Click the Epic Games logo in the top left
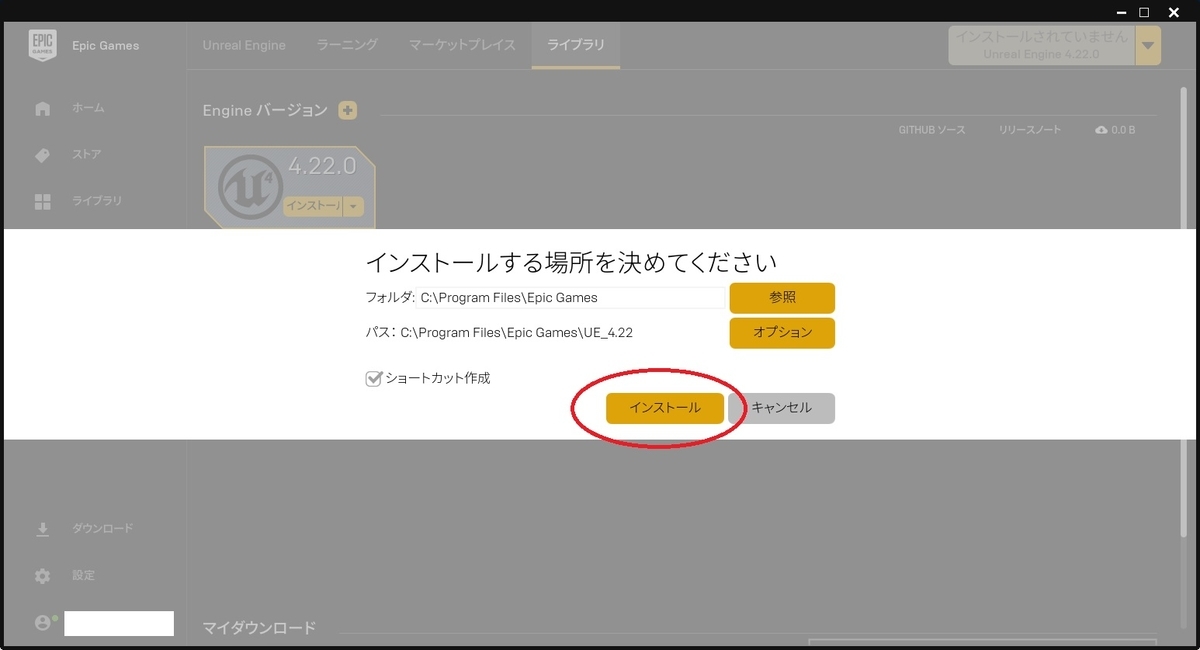This screenshot has height=650, width=1200. point(42,44)
